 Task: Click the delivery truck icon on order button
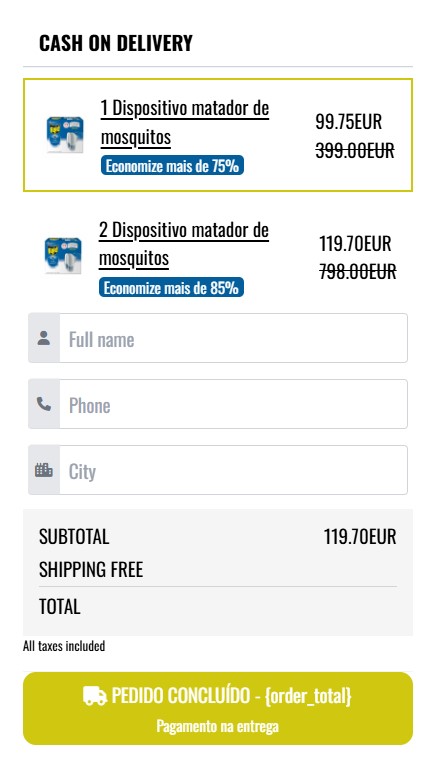95,696
